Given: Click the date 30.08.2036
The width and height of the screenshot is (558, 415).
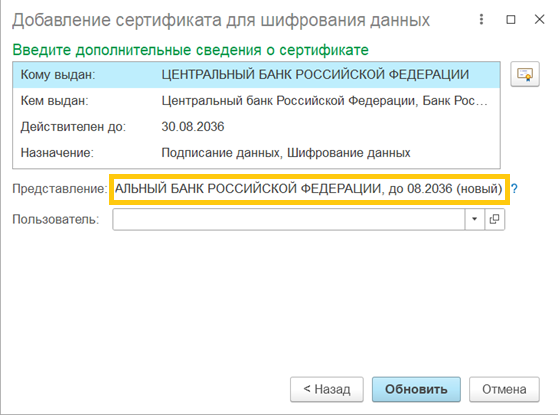Looking at the screenshot, I should [193, 127].
